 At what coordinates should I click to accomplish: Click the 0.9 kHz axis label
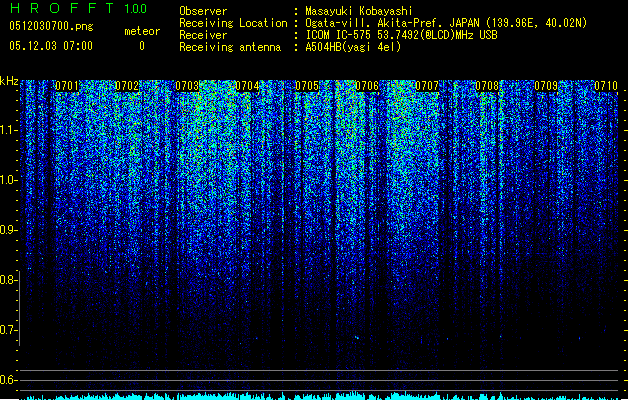[9, 230]
